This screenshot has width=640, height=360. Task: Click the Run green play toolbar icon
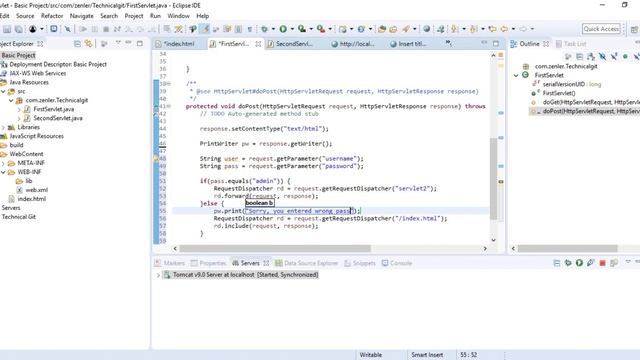tap(283, 29)
